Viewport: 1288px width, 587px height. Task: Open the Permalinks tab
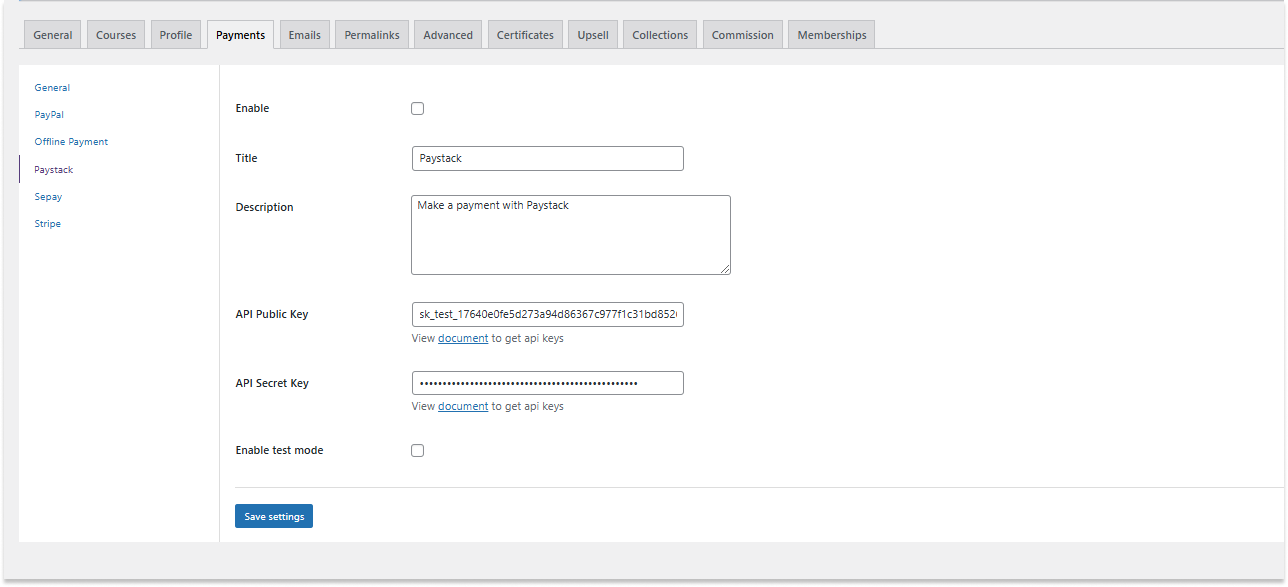click(x=372, y=35)
